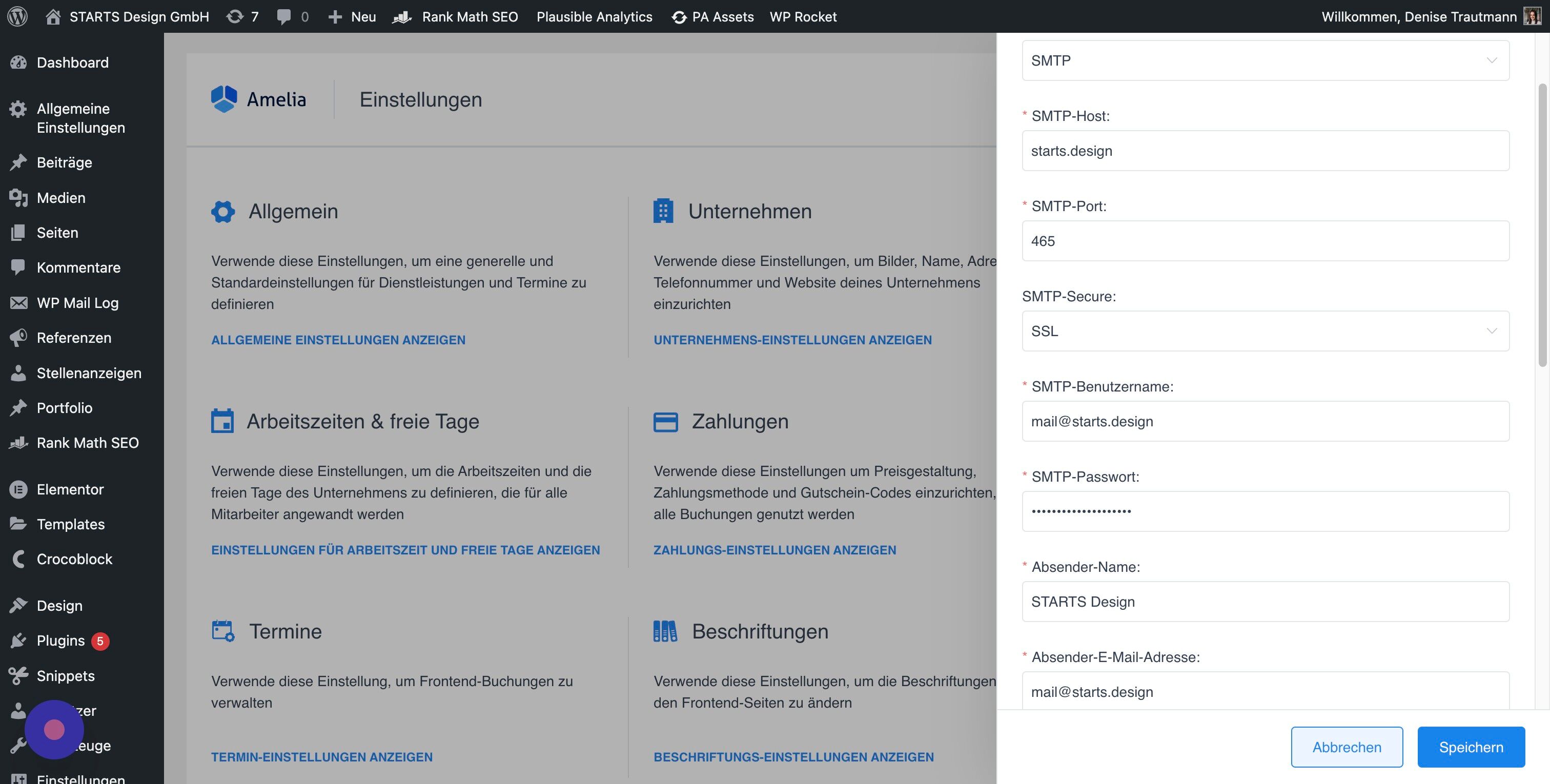
Task: Click the WP Mail Log envelope icon
Action: point(18,303)
